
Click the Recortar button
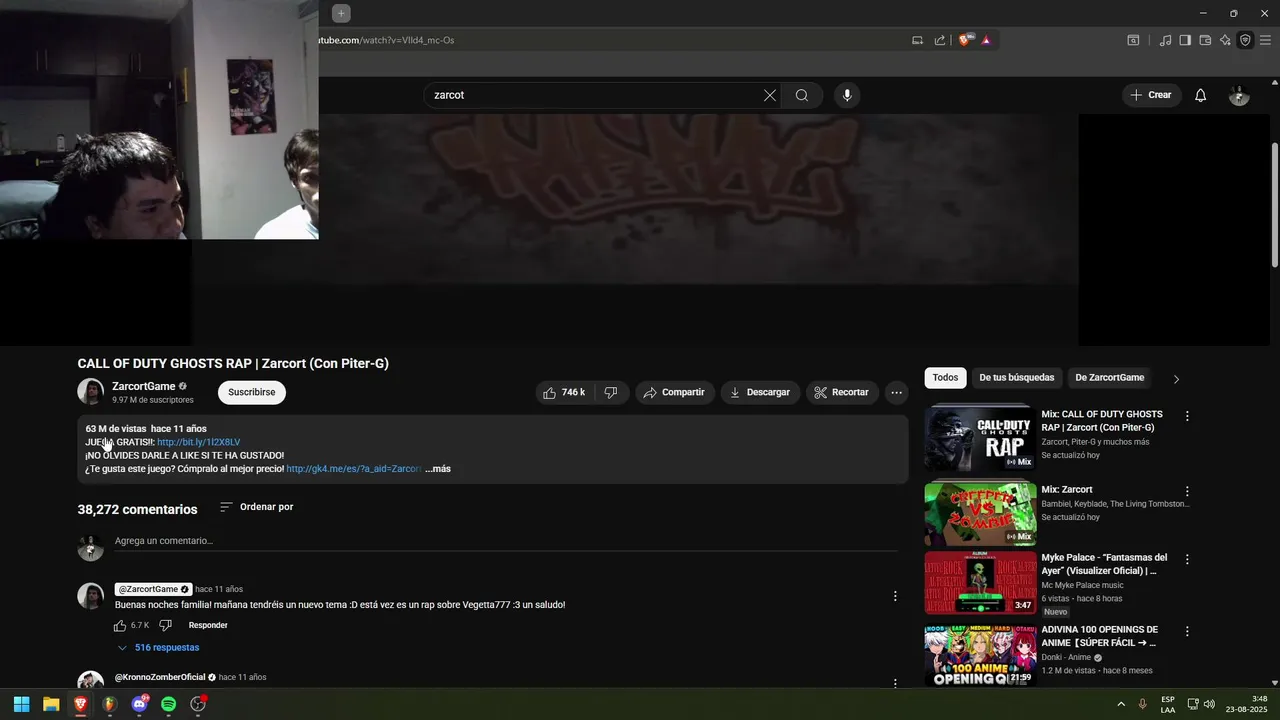(841, 392)
